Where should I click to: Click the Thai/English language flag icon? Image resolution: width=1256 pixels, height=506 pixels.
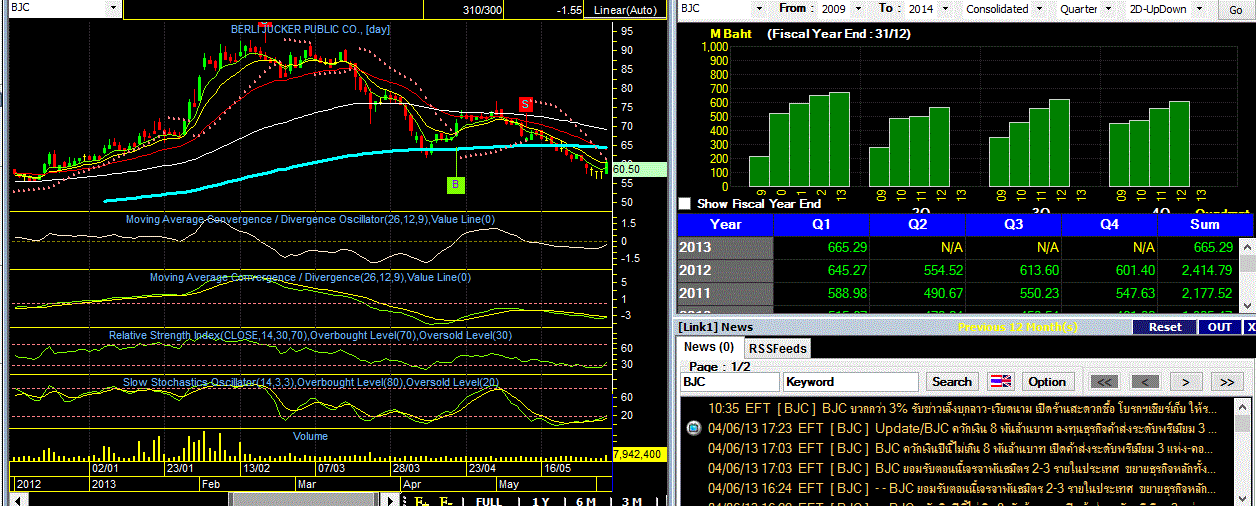[x=1001, y=381]
